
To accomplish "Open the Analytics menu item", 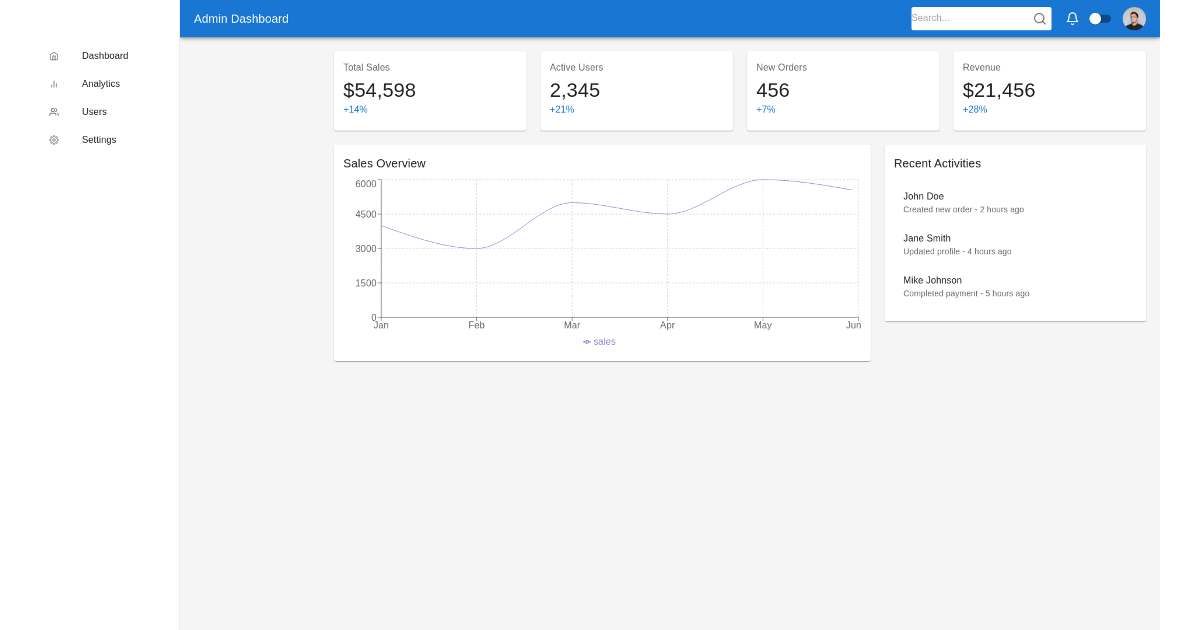I will point(101,84).
